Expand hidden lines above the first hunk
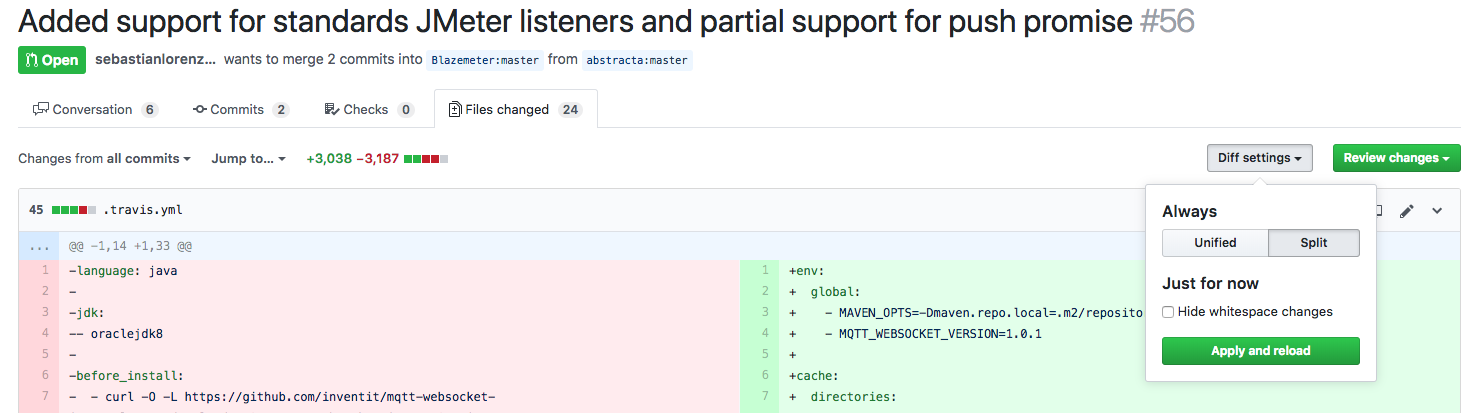Screen dimensions: 1479x413 [38, 245]
